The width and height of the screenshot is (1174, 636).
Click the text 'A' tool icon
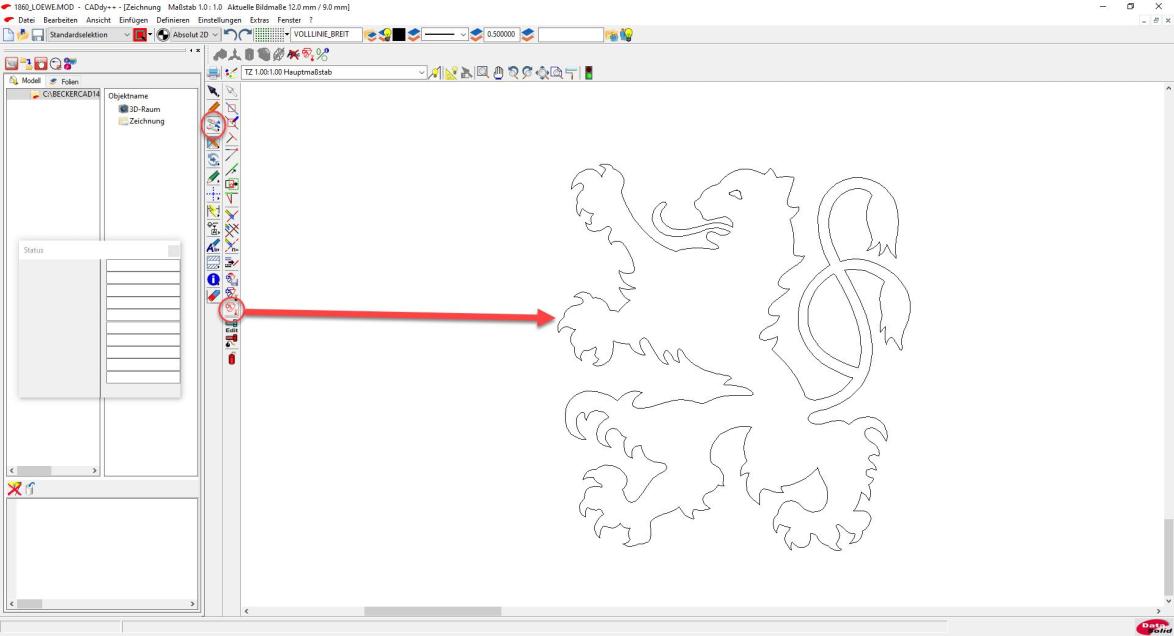tap(213, 245)
